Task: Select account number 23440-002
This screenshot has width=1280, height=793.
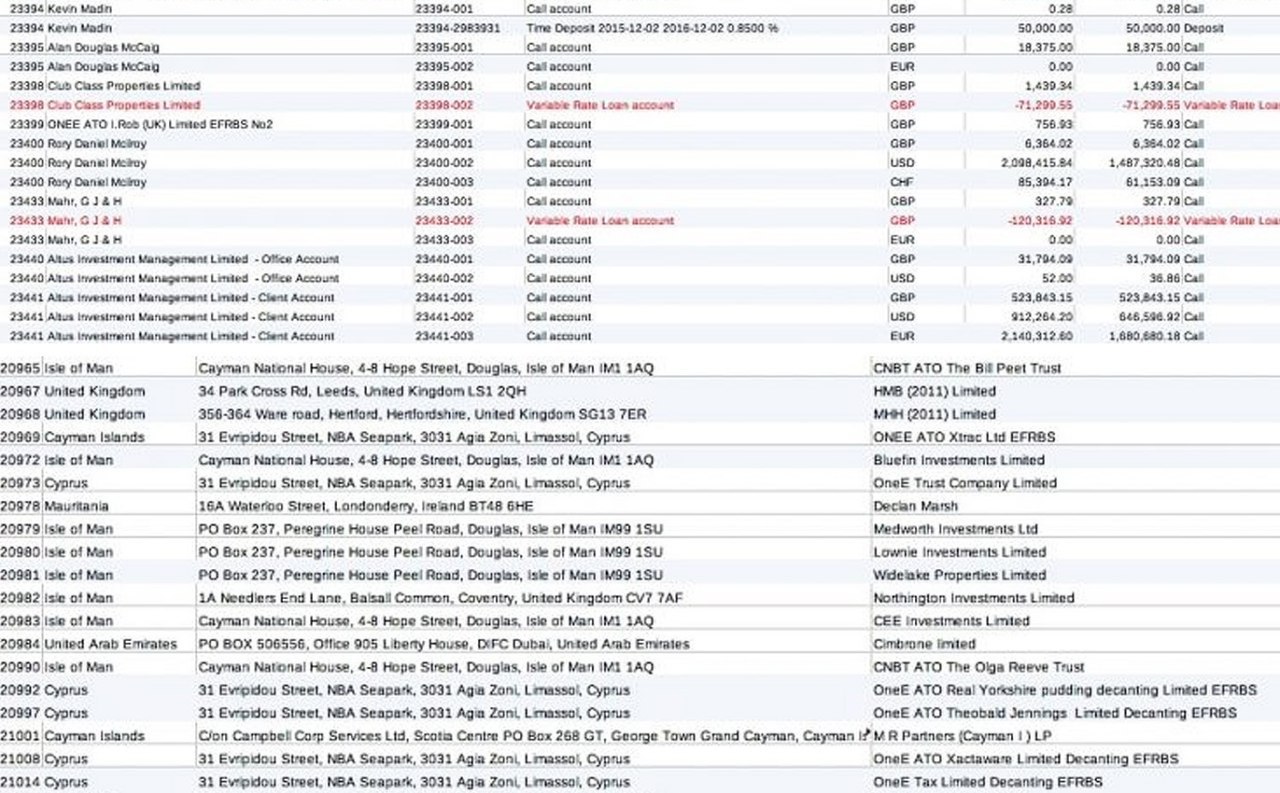Action: point(443,278)
